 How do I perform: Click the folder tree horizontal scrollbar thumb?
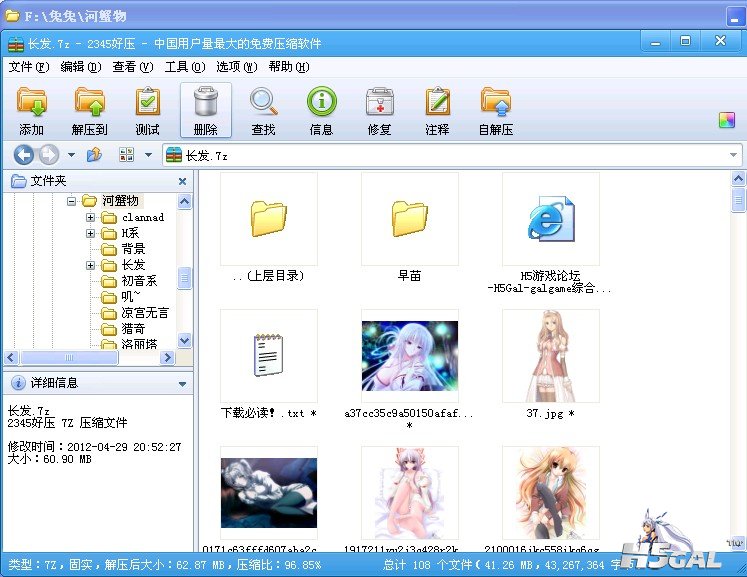[69, 357]
